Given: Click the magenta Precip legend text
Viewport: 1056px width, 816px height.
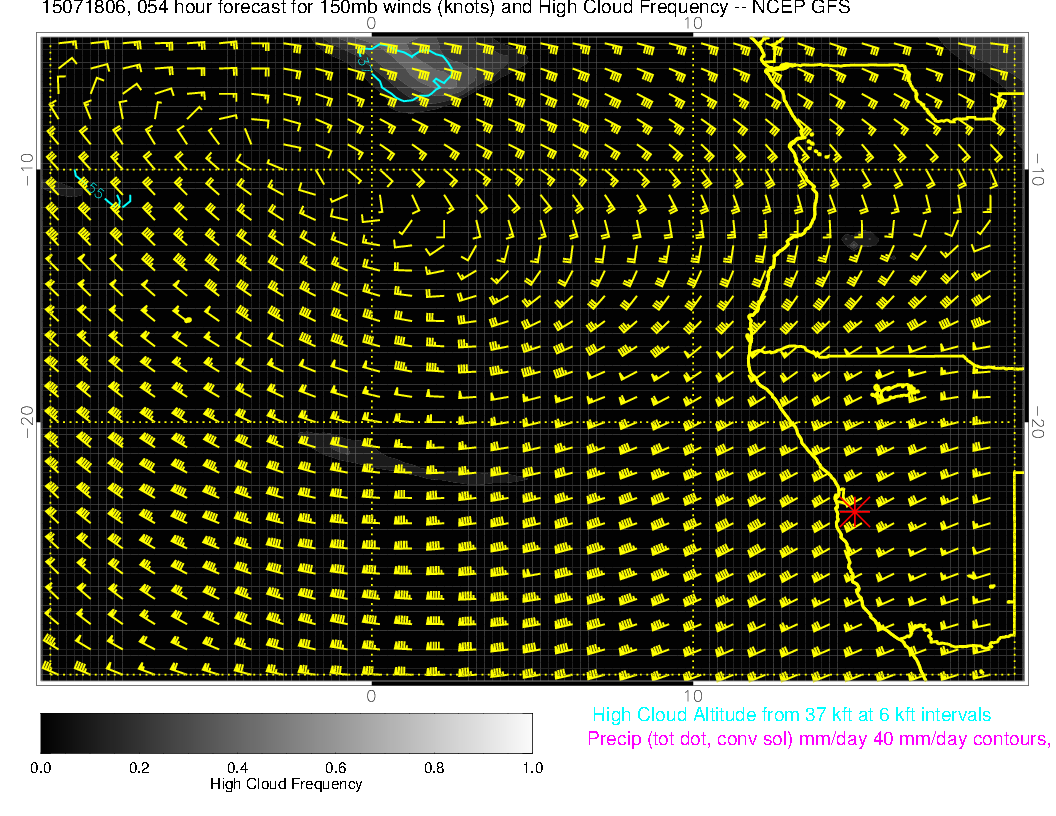Looking at the screenshot, I should (x=817, y=740).
